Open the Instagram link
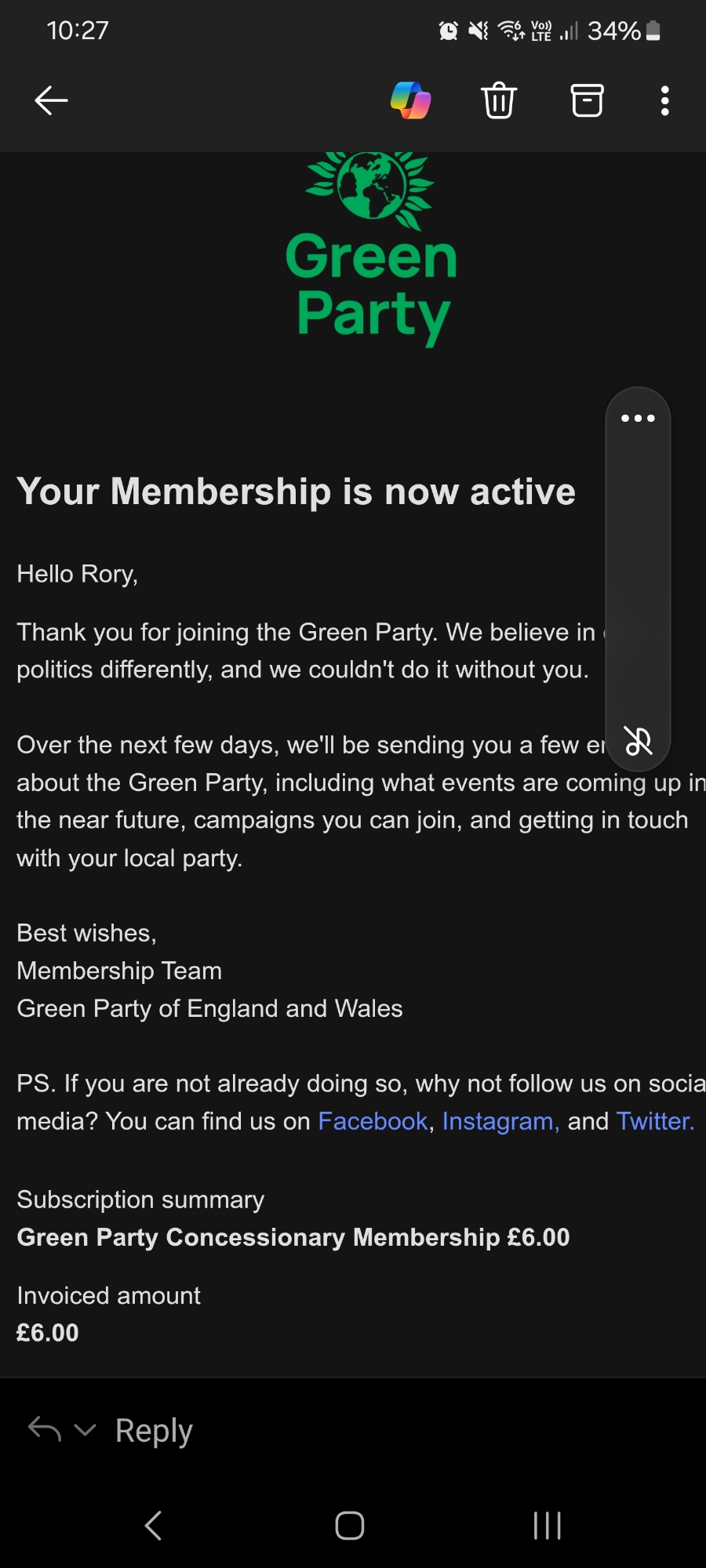The width and height of the screenshot is (706, 1568). (500, 1121)
